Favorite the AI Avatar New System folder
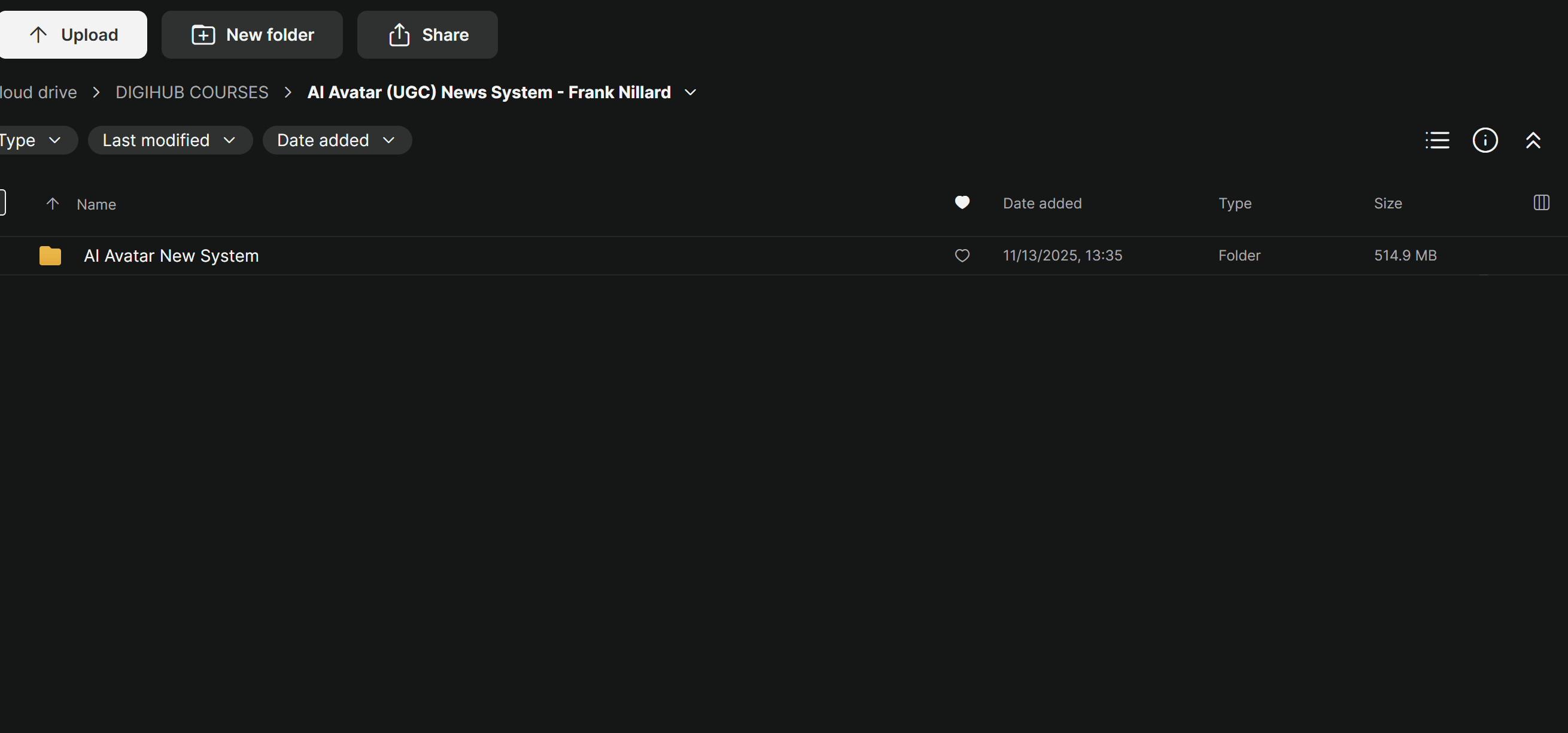Screen dimensions: 1568x733 pyautogui.click(x=962, y=255)
